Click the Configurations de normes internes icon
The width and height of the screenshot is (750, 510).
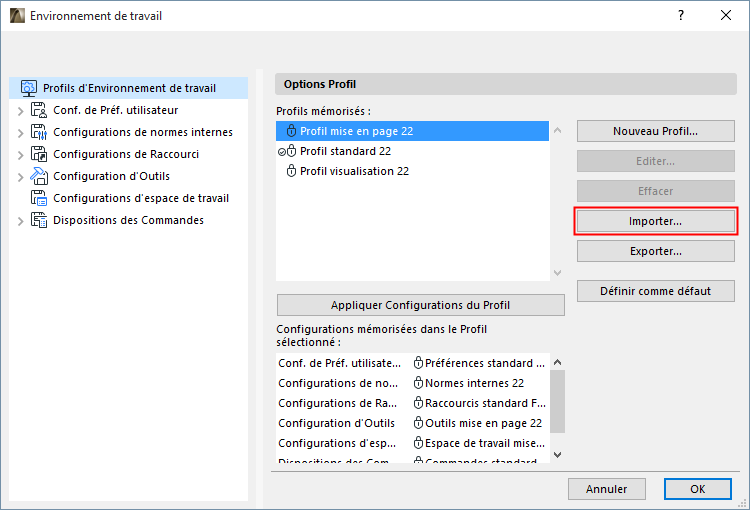[39, 132]
